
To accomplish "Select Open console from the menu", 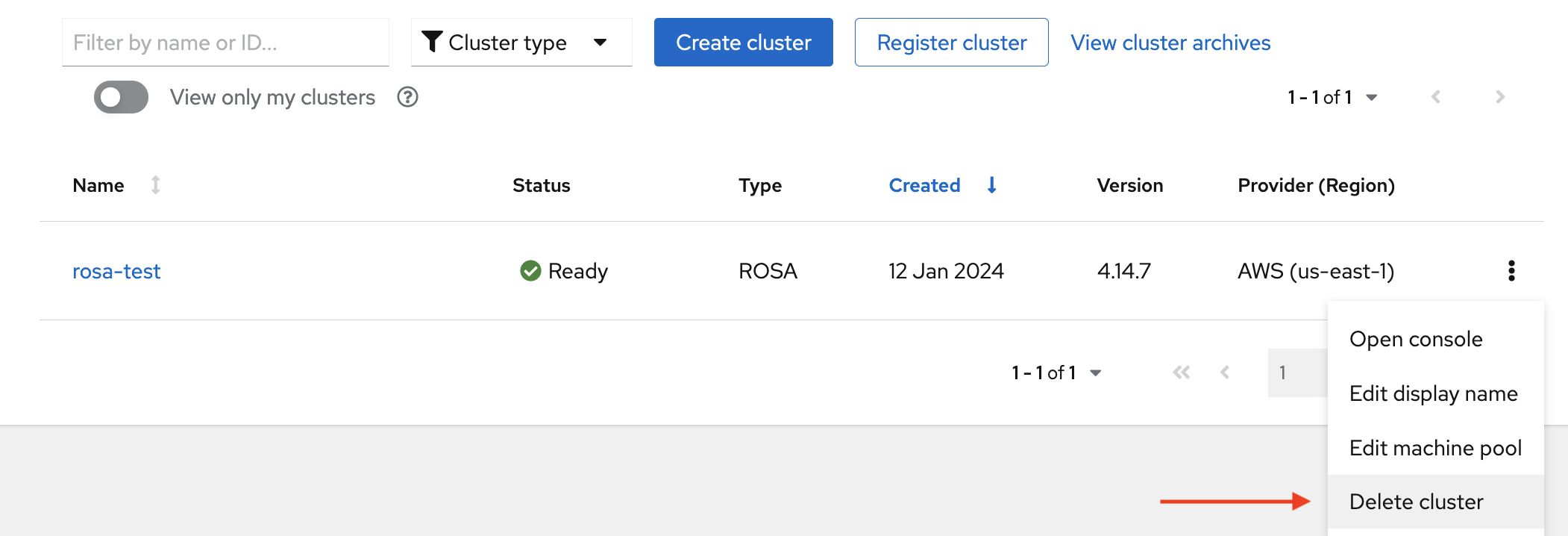I will [1415, 339].
